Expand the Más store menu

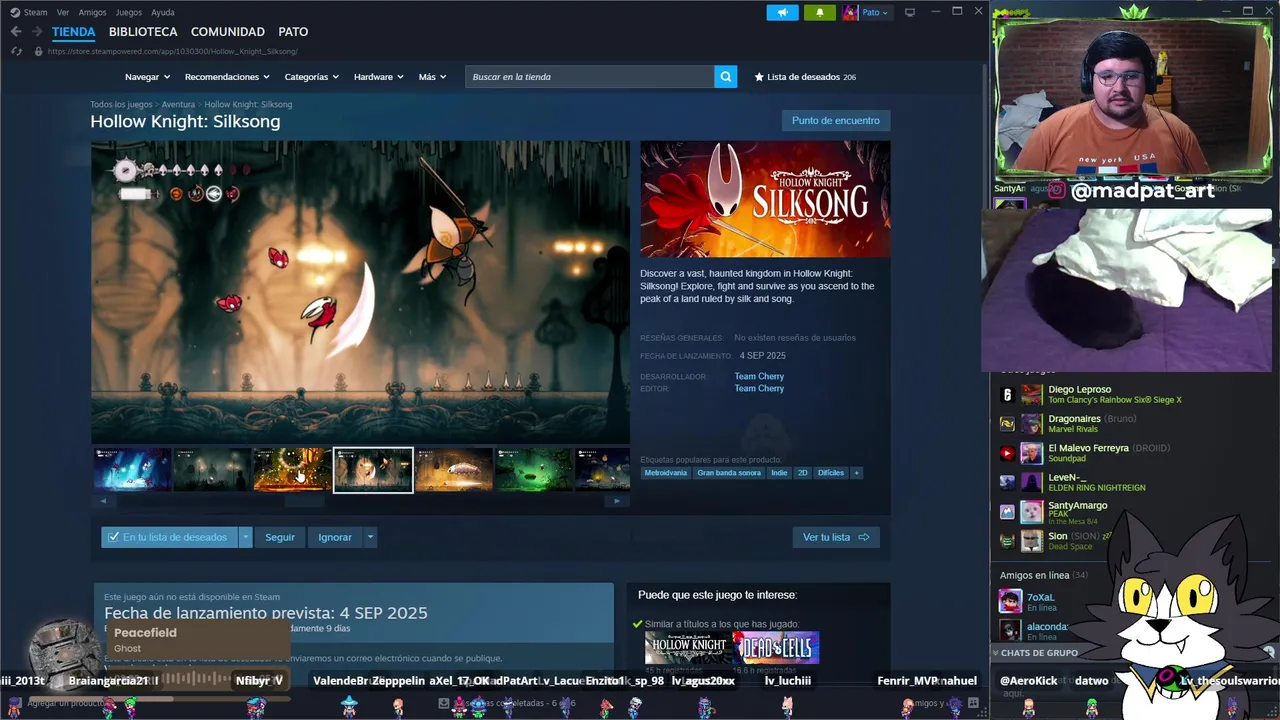coord(432,77)
